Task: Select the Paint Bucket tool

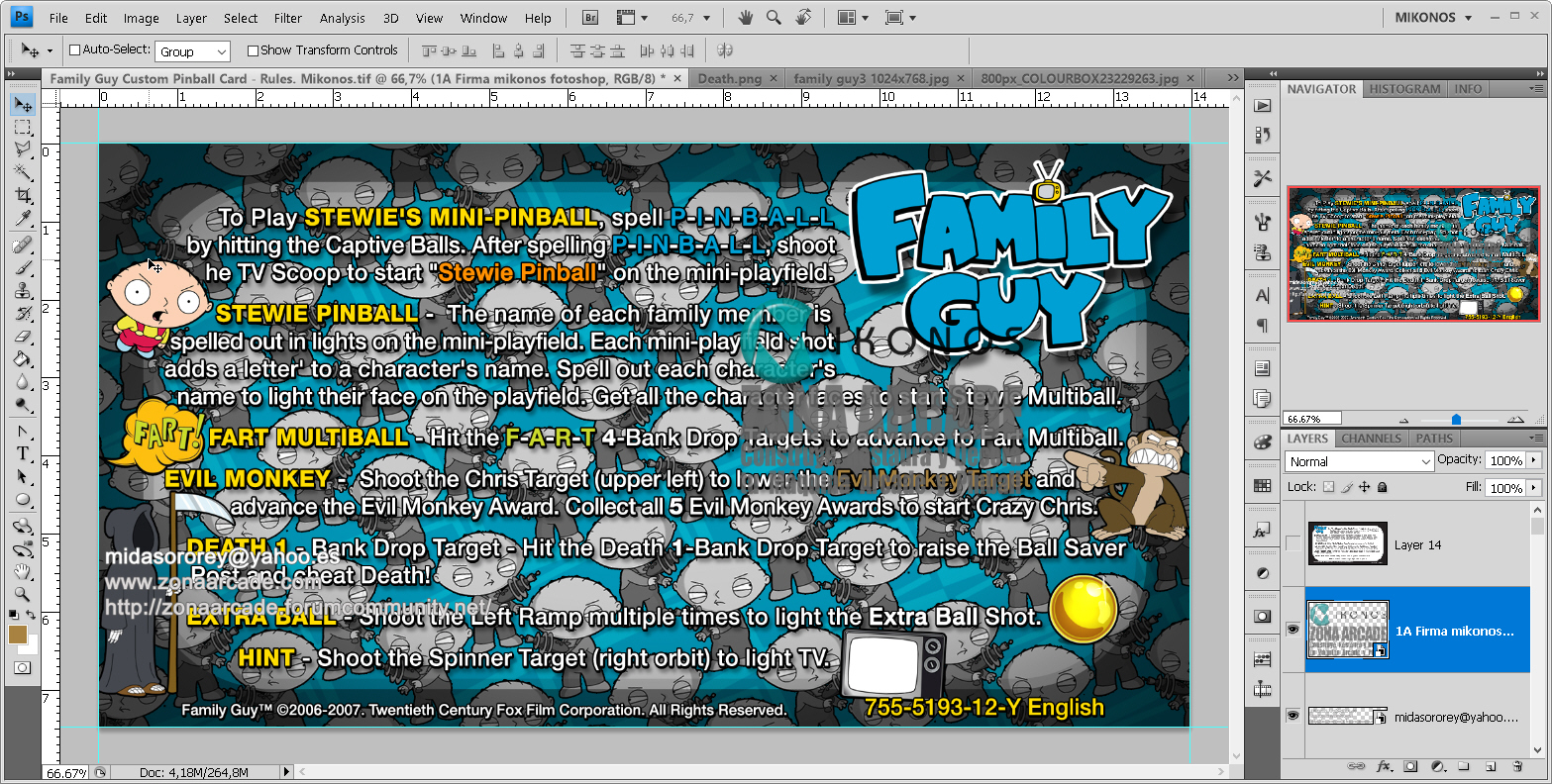Action: click(x=23, y=359)
